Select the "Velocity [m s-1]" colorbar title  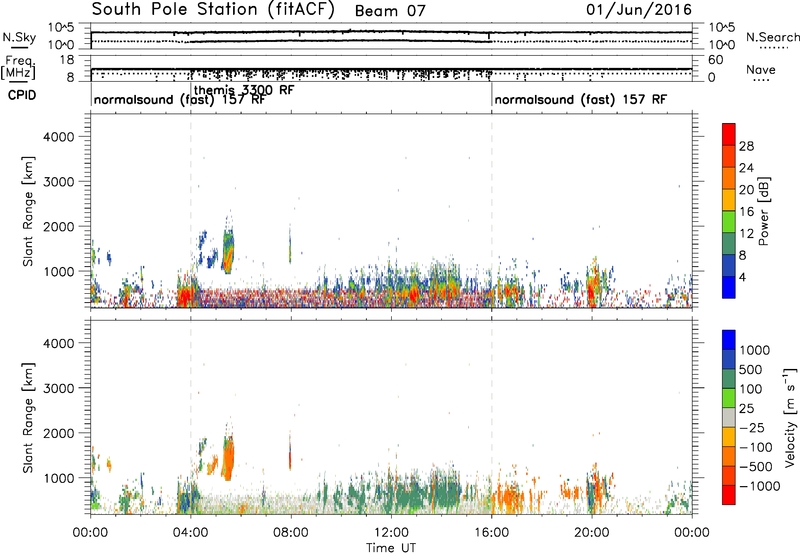point(790,417)
